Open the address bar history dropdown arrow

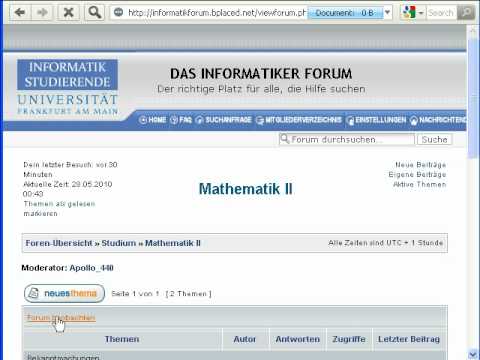(387, 13)
